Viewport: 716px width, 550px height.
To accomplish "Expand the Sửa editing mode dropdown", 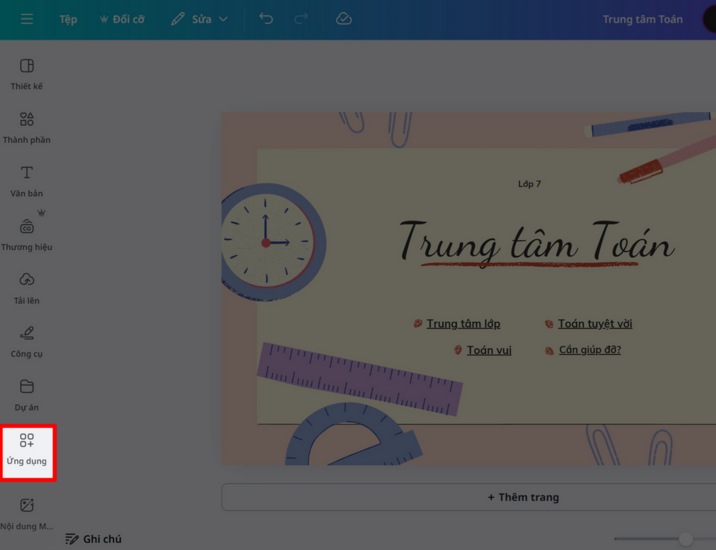I will (x=200, y=19).
